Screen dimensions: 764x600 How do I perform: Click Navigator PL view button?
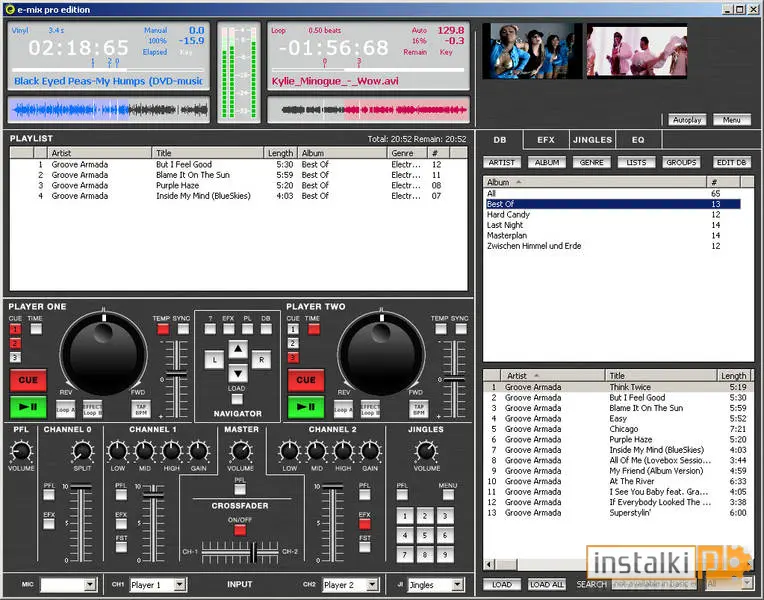pyautogui.click(x=248, y=329)
